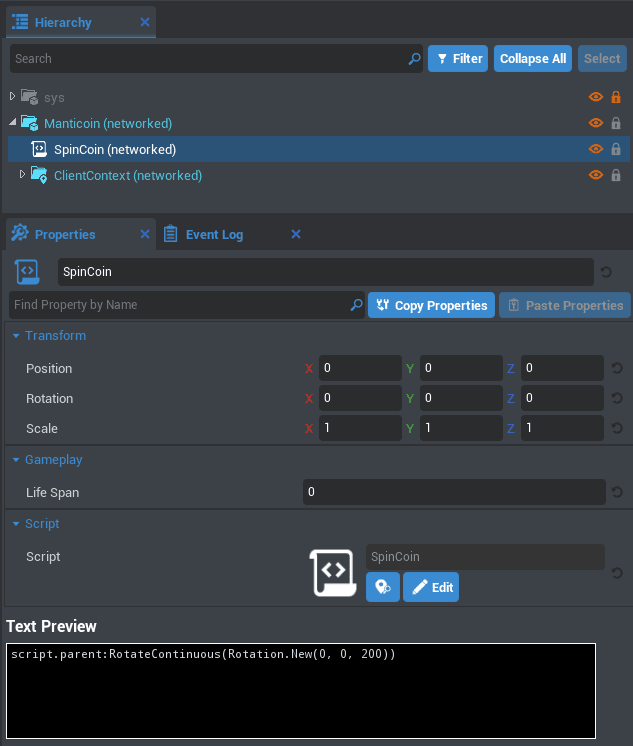This screenshot has width=633, height=746.
Task: Select ClientContext (networked) row
Action: coord(319,175)
